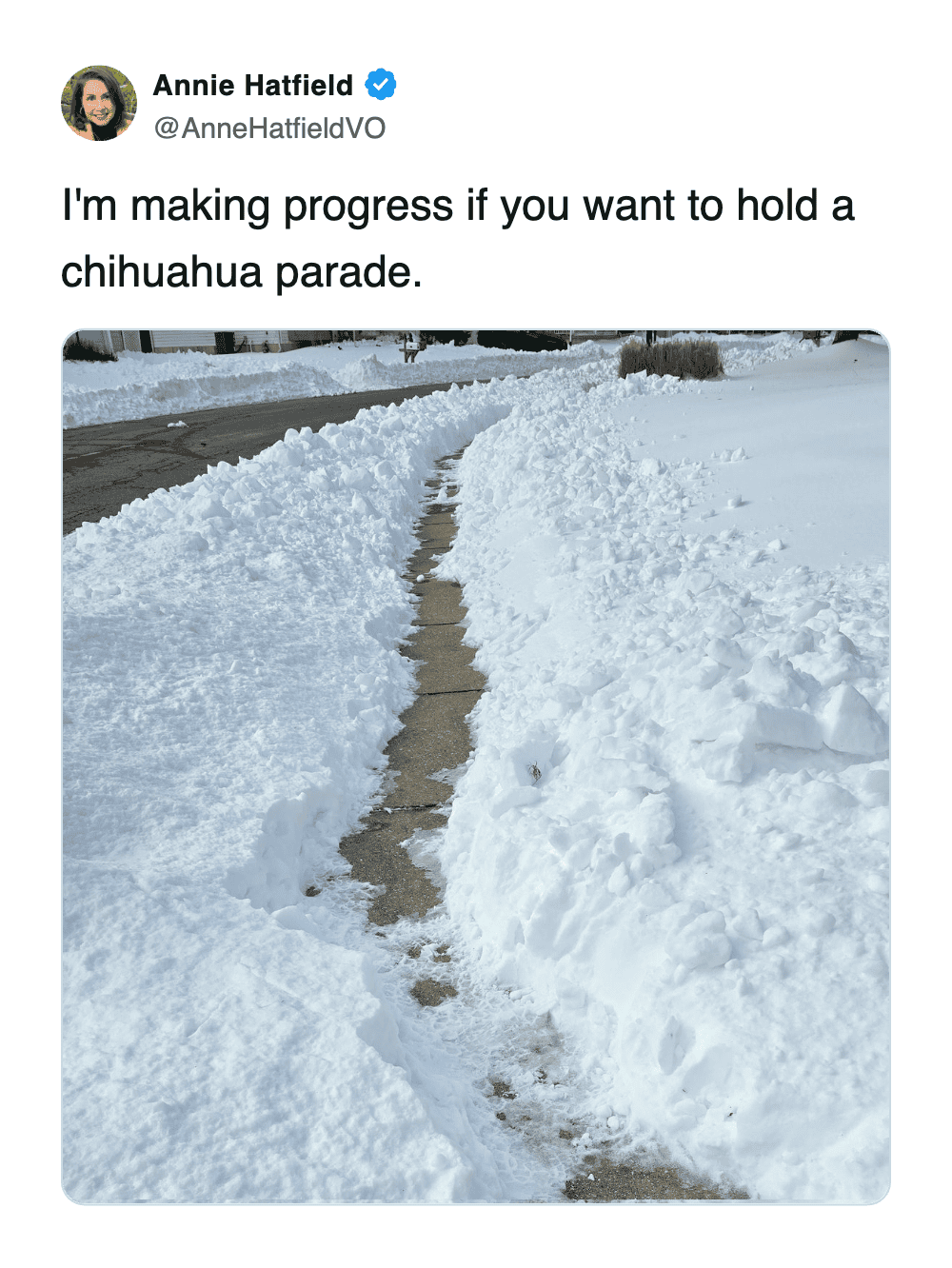Image resolution: width=952 pixels, height=1268 pixels.
Task: Click the large snow chunk on the right bank
Action: tap(853, 722)
